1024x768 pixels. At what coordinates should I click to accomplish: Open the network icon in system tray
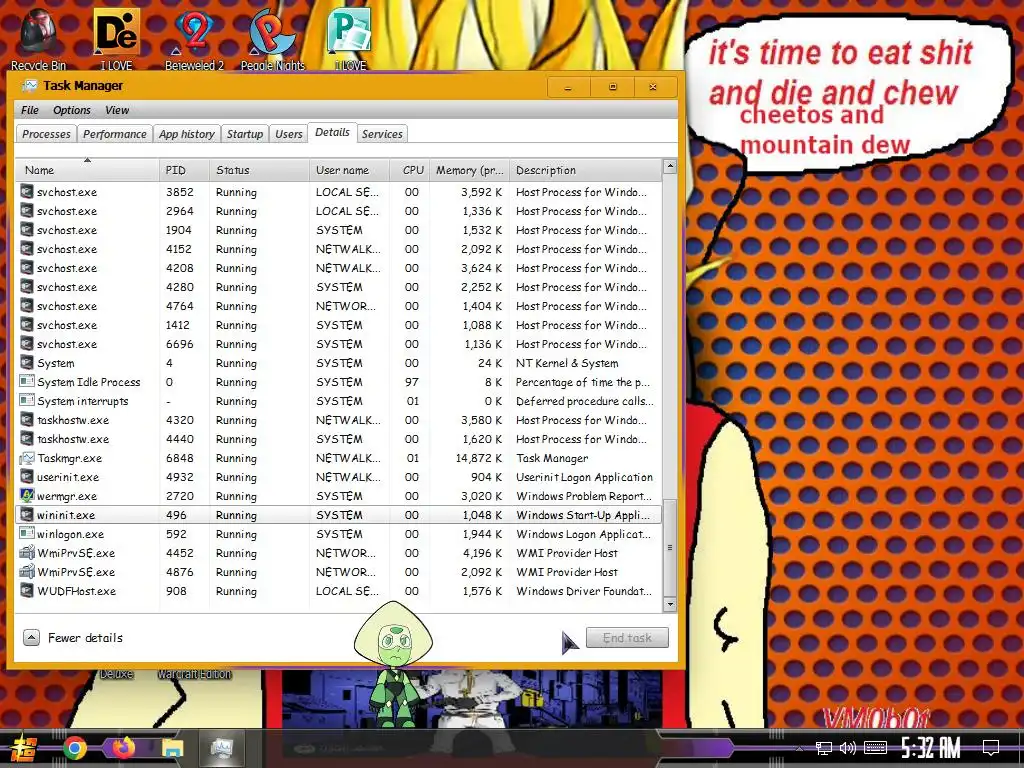(x=824, y=748)
